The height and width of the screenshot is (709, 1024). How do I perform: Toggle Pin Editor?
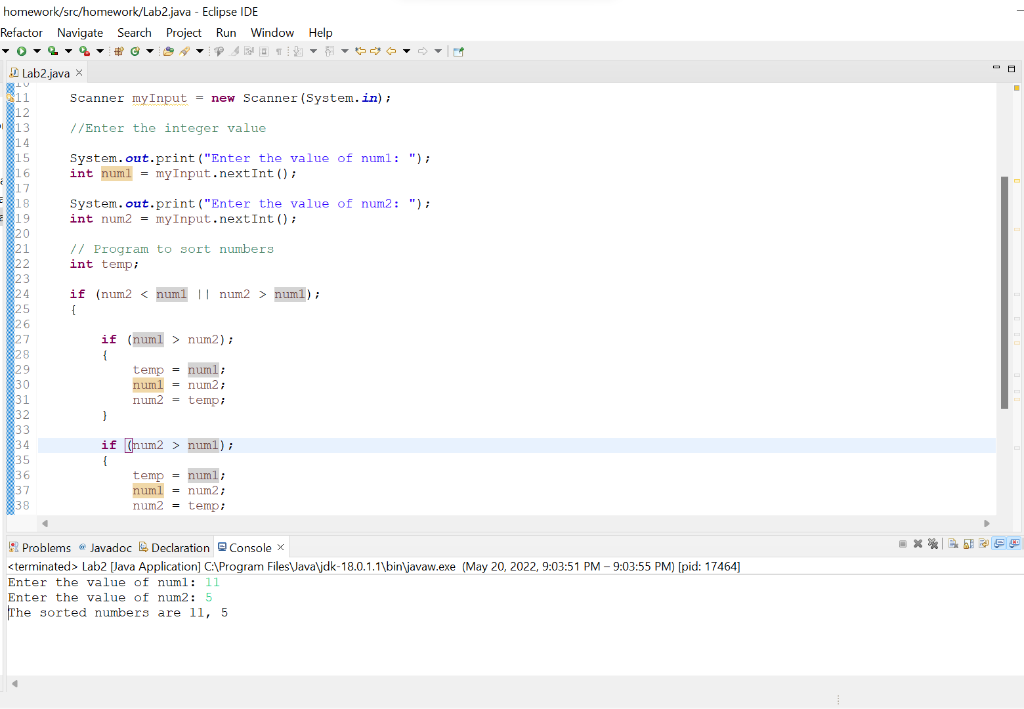coord(458,51)
